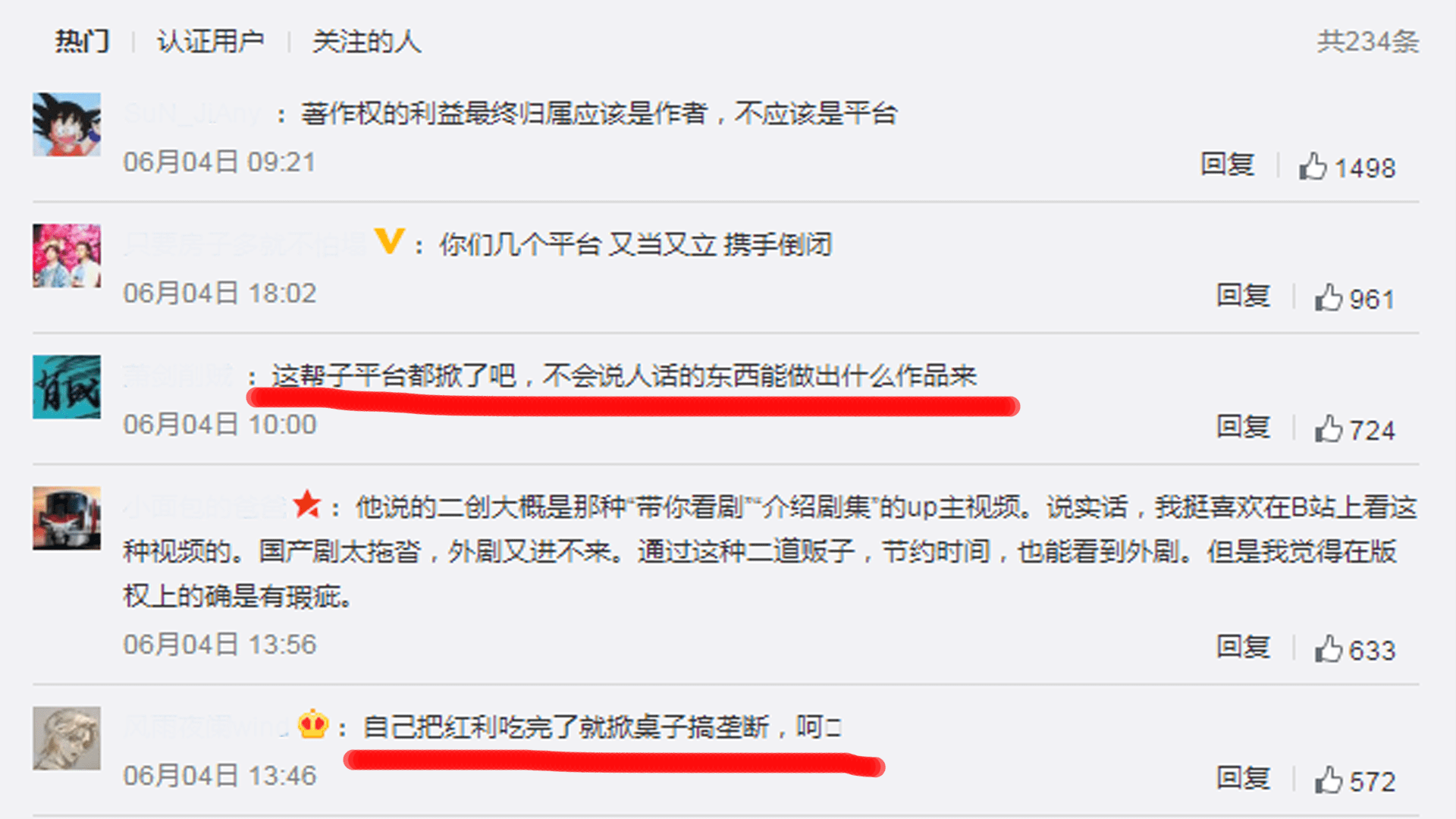Screen dimensions: 1456x819
Task: Reply to the 13:46 comment
Action: click(x=1244, y=778)
